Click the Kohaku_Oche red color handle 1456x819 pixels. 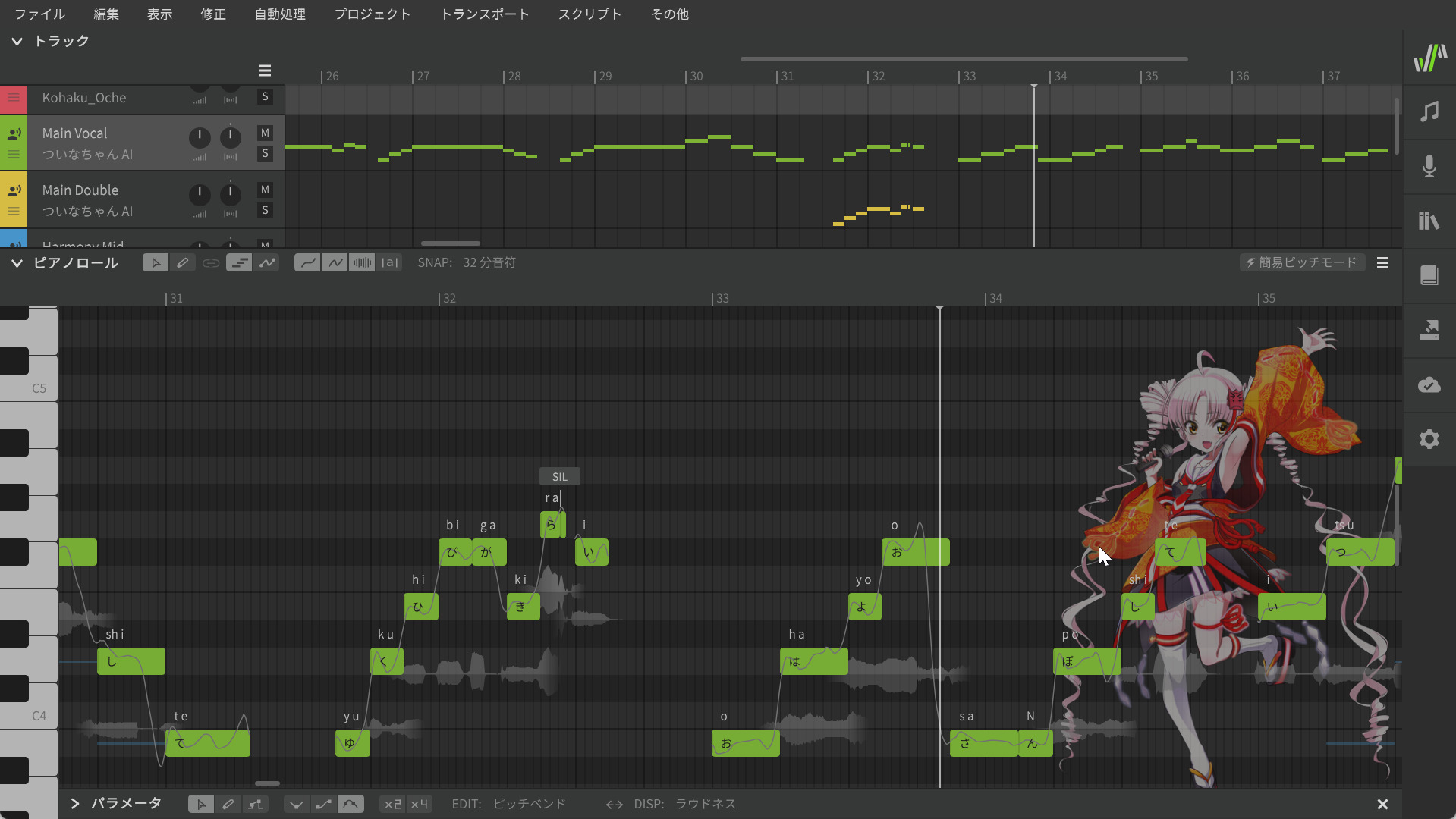tap(14, 98)
